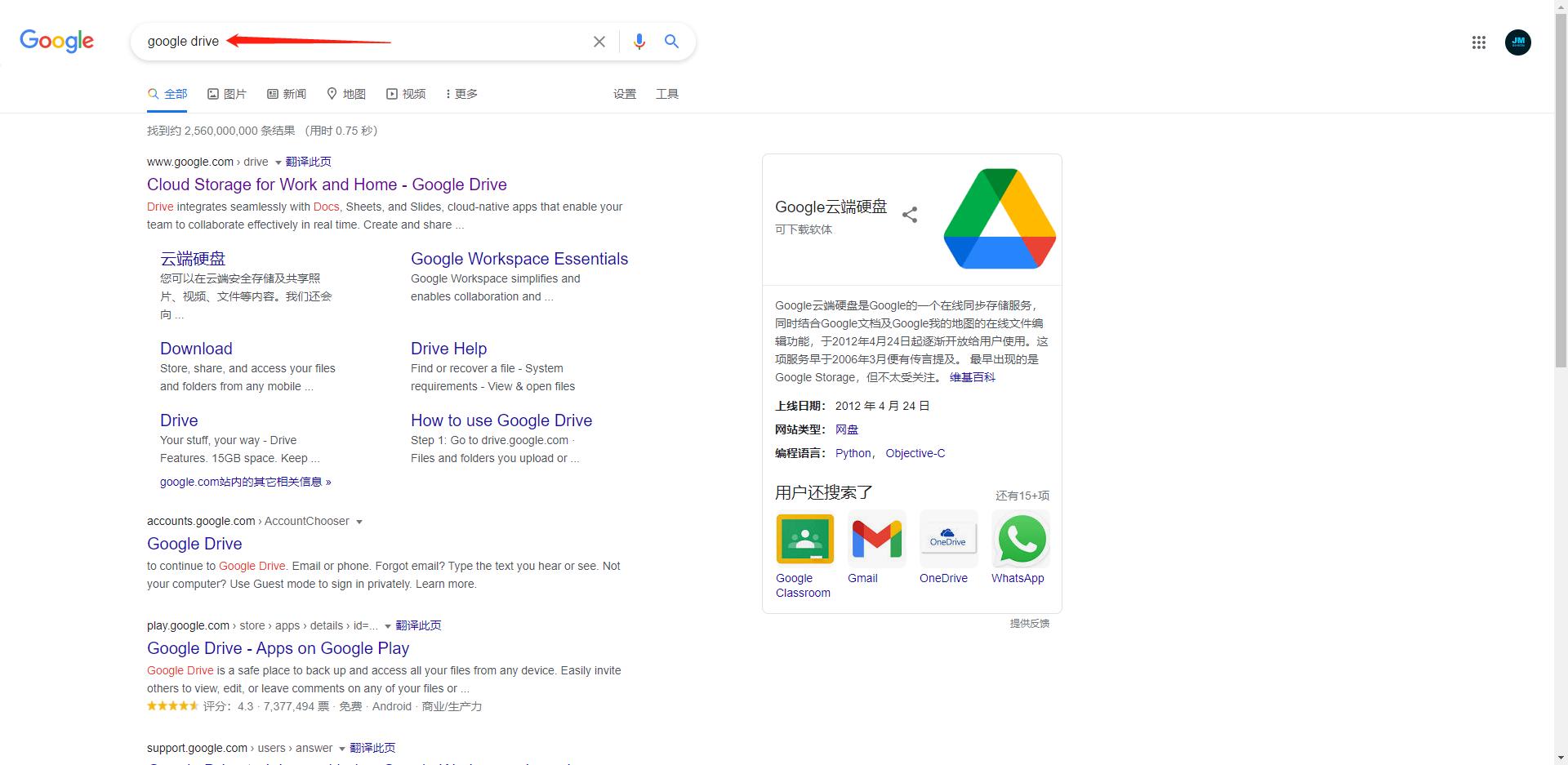
Task: Expand the 更多 search options menu
Action: (461, 93)
